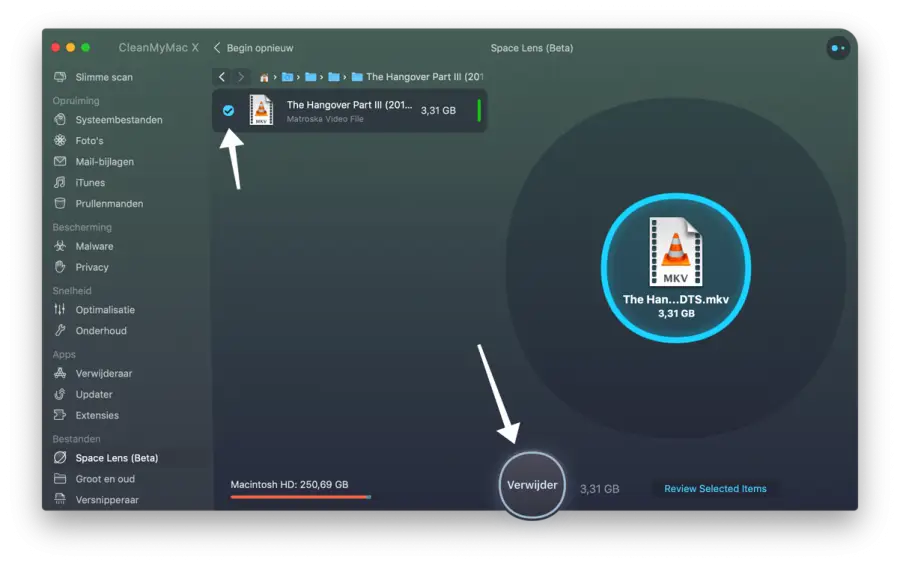Select Updater in the sidebar

[94, 394]
